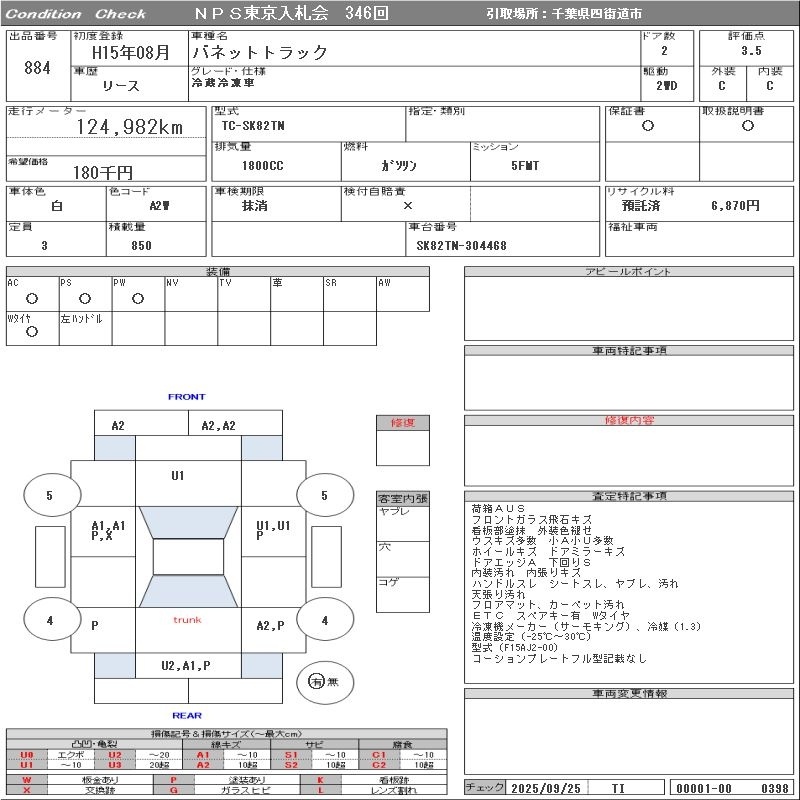Select the rear-right tire circle marked 4
This screenshot has width=800, height=800.
[323, 620]
